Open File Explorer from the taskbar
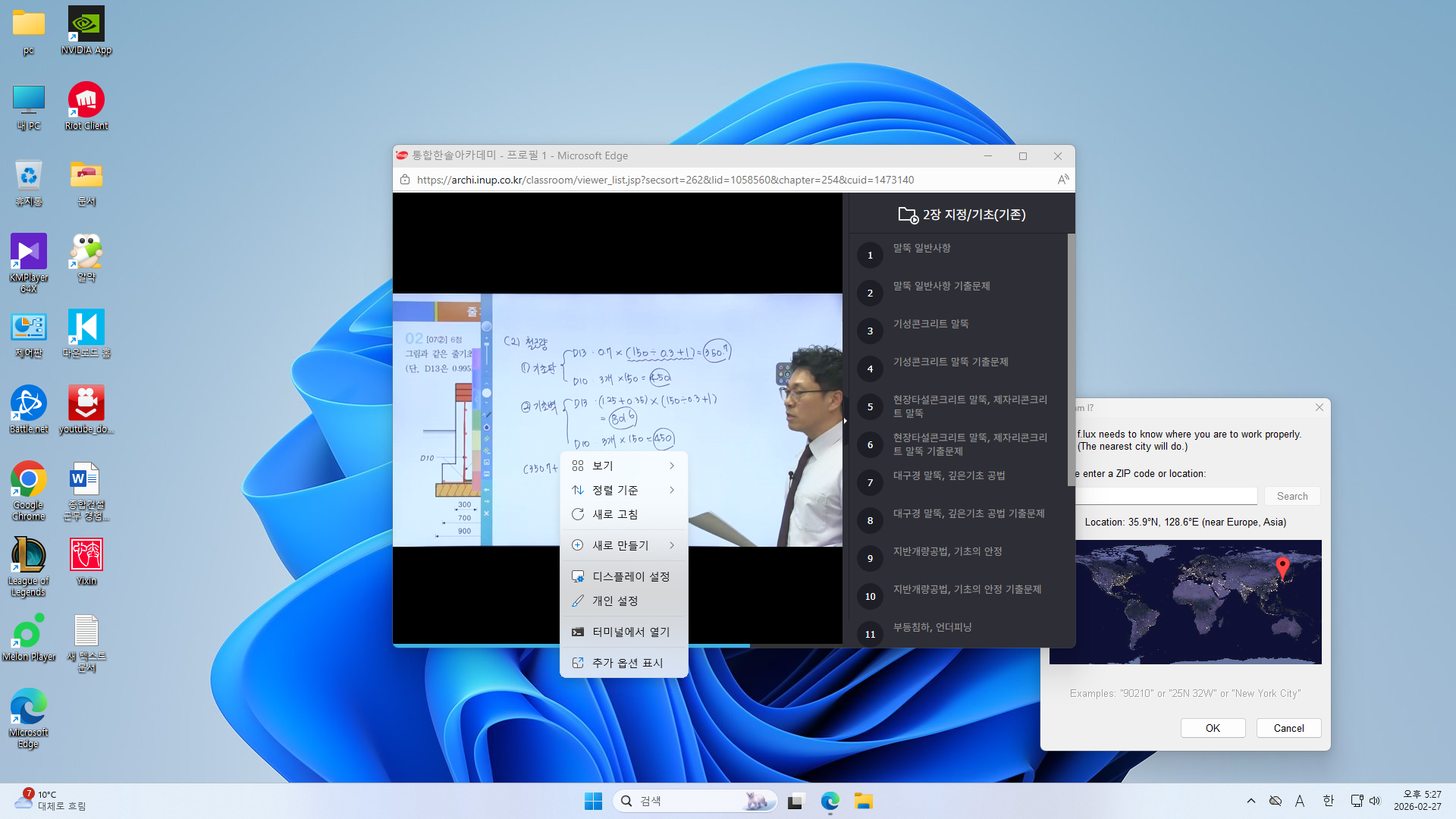Image resolution: width=1456 pixels, height=819 pixels. pos(864,801)
